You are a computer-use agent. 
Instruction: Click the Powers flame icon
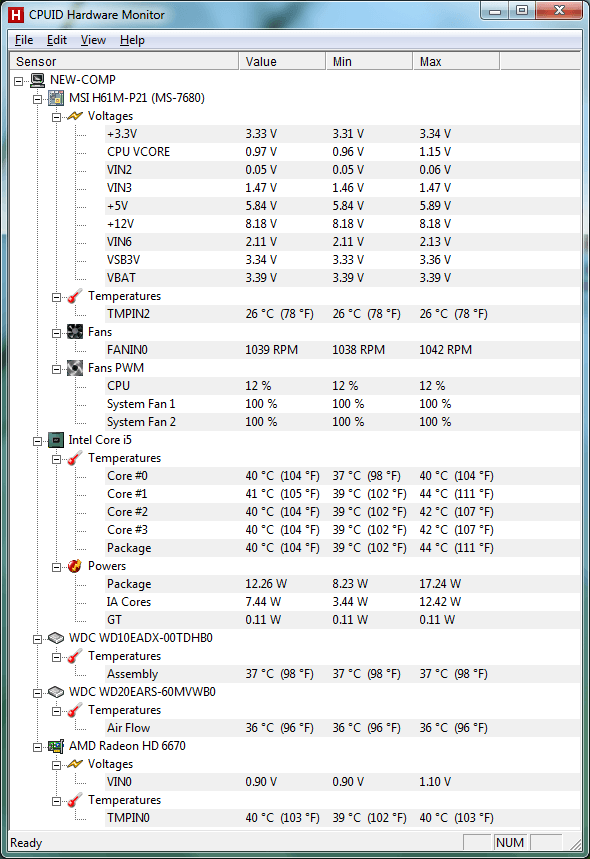(x=75, y=566)
